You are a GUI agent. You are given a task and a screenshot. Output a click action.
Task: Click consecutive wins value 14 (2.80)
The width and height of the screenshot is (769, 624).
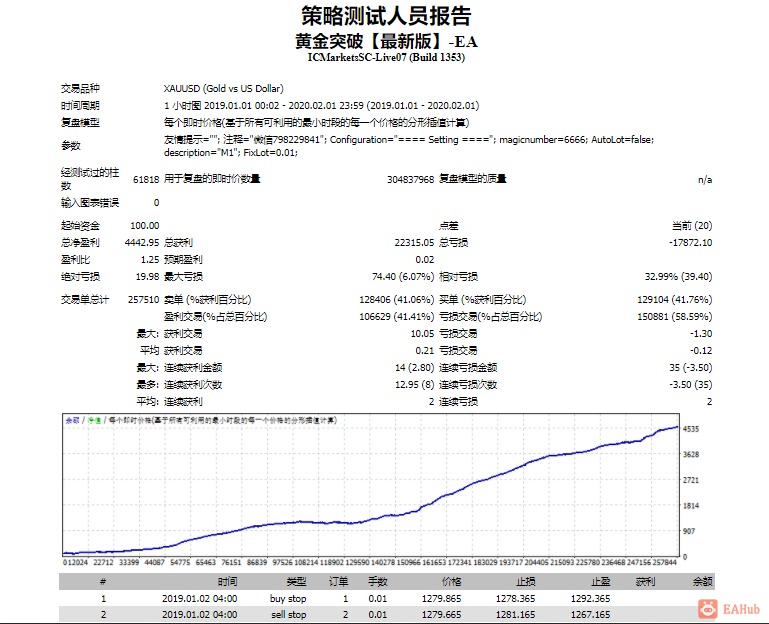(415, 368)
